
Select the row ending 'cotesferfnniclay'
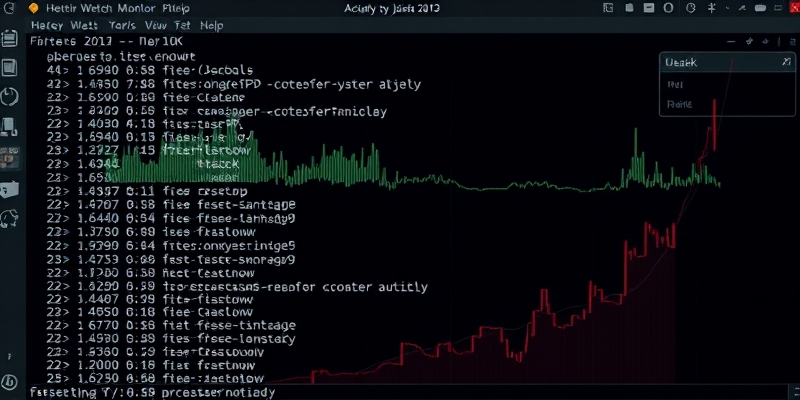tap(216, 111)
